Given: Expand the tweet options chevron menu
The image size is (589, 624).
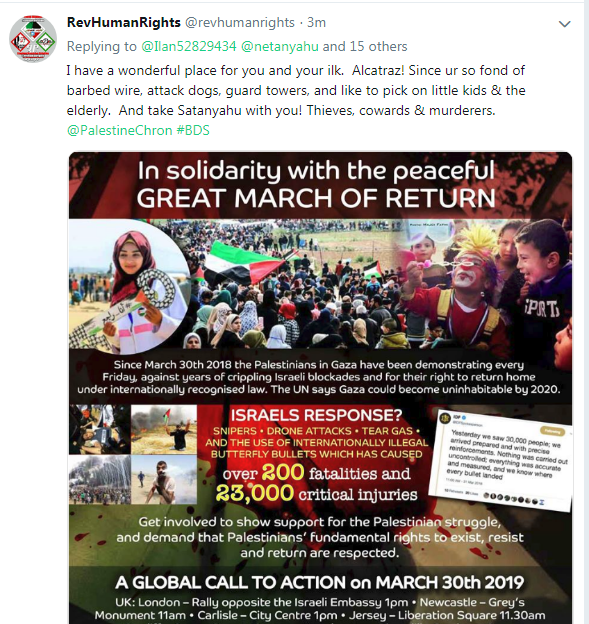Looking at the screenshot, I should 564,24.
